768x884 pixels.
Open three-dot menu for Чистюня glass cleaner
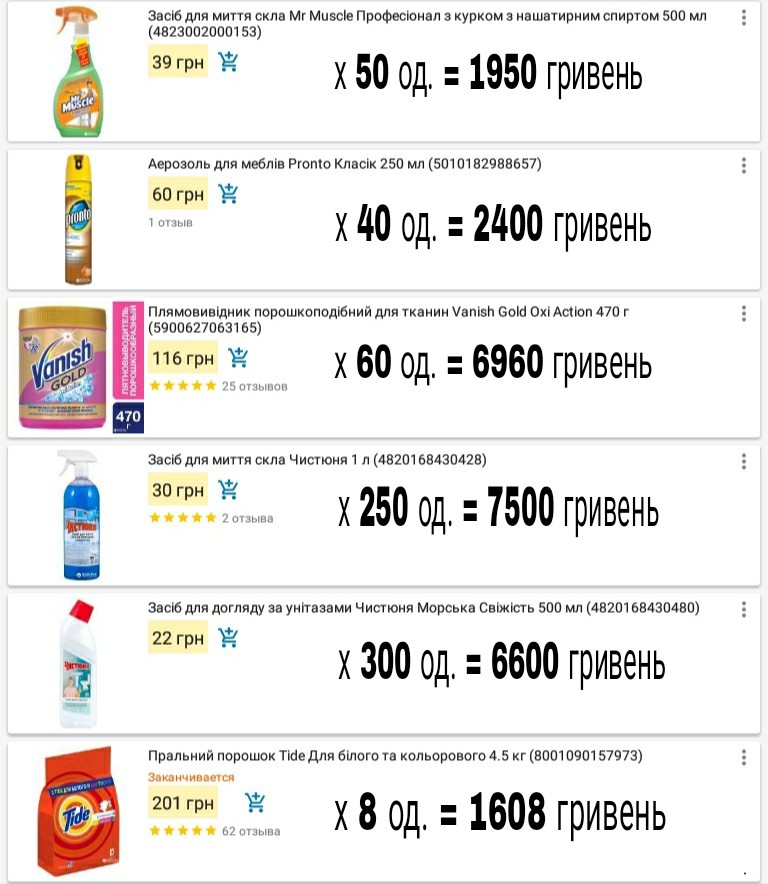click(743, 461)
